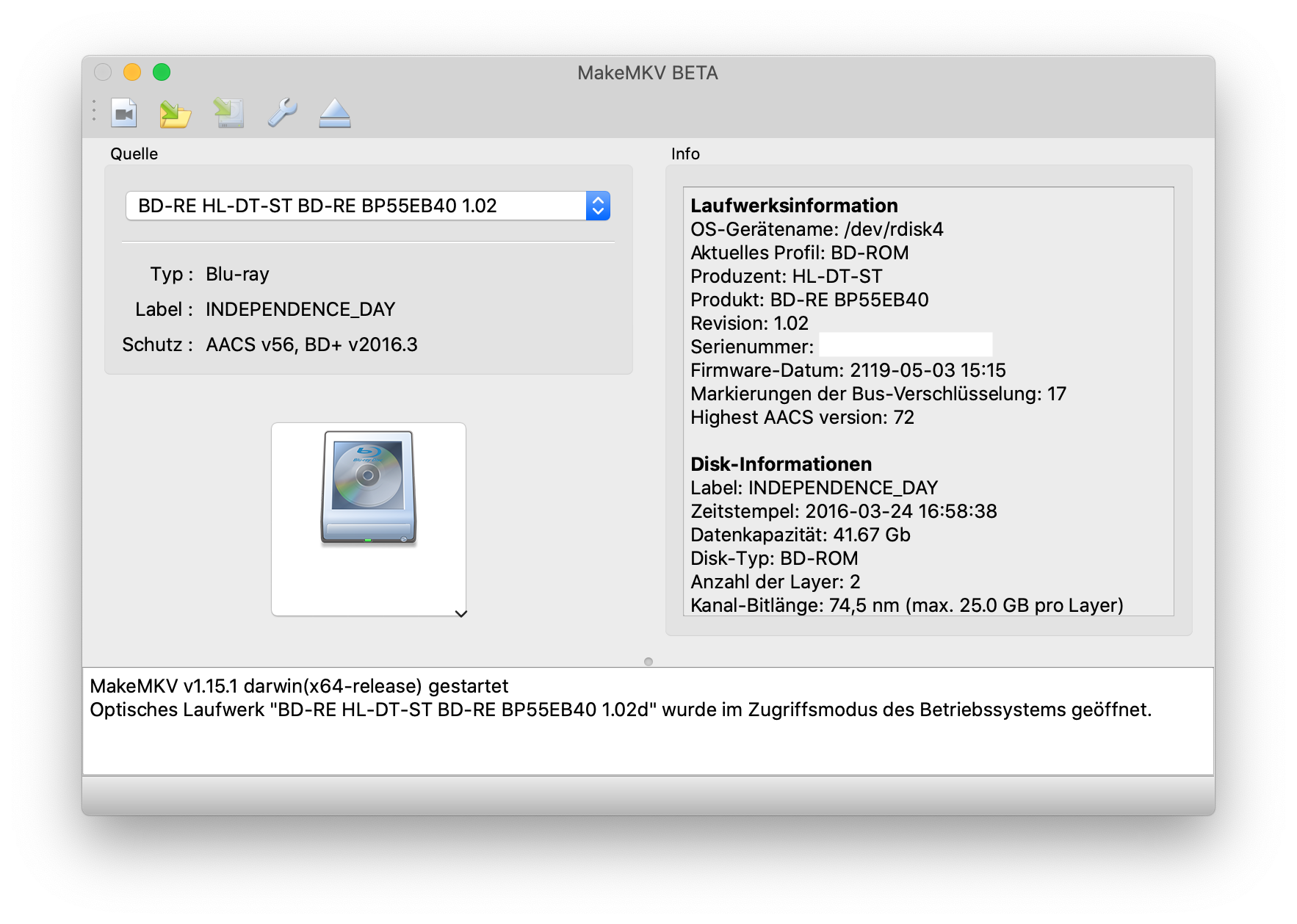This screenshot has height=924, width=1297.
Task: Minimize the MakeMKV window with yellow button
Action: click(132, 72)
